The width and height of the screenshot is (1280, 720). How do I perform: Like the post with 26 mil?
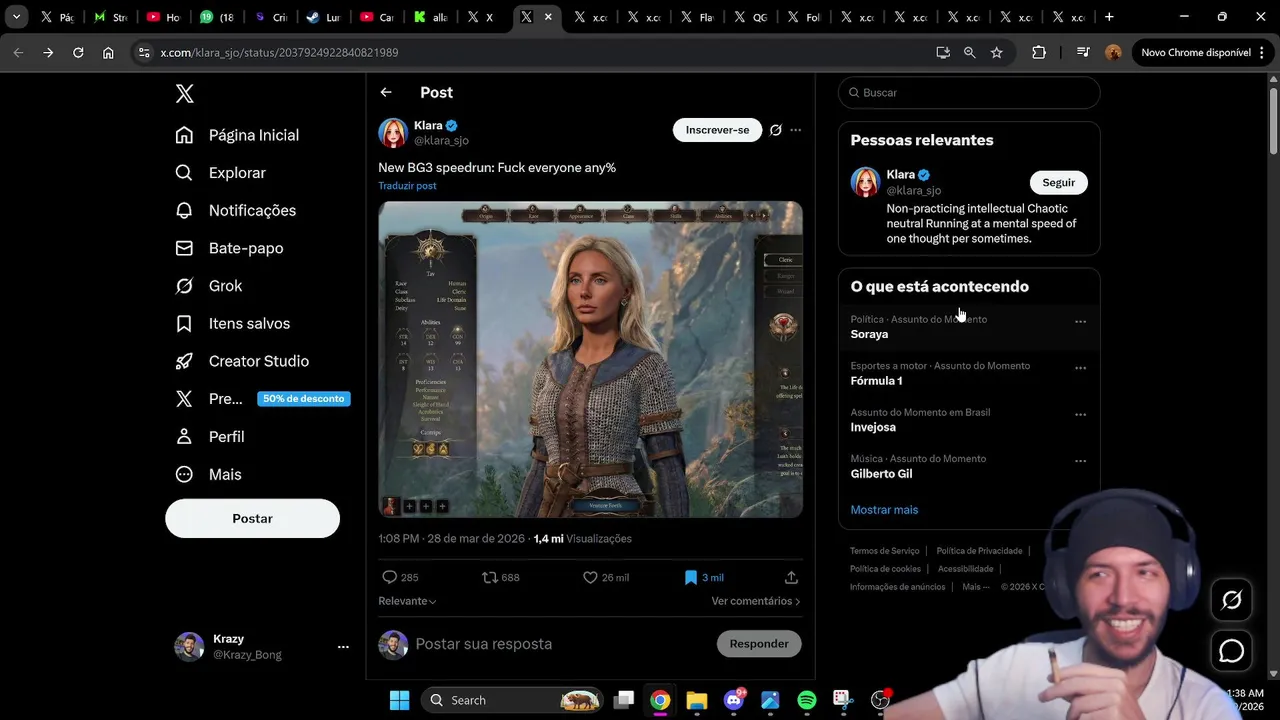(x=590, y=577)
